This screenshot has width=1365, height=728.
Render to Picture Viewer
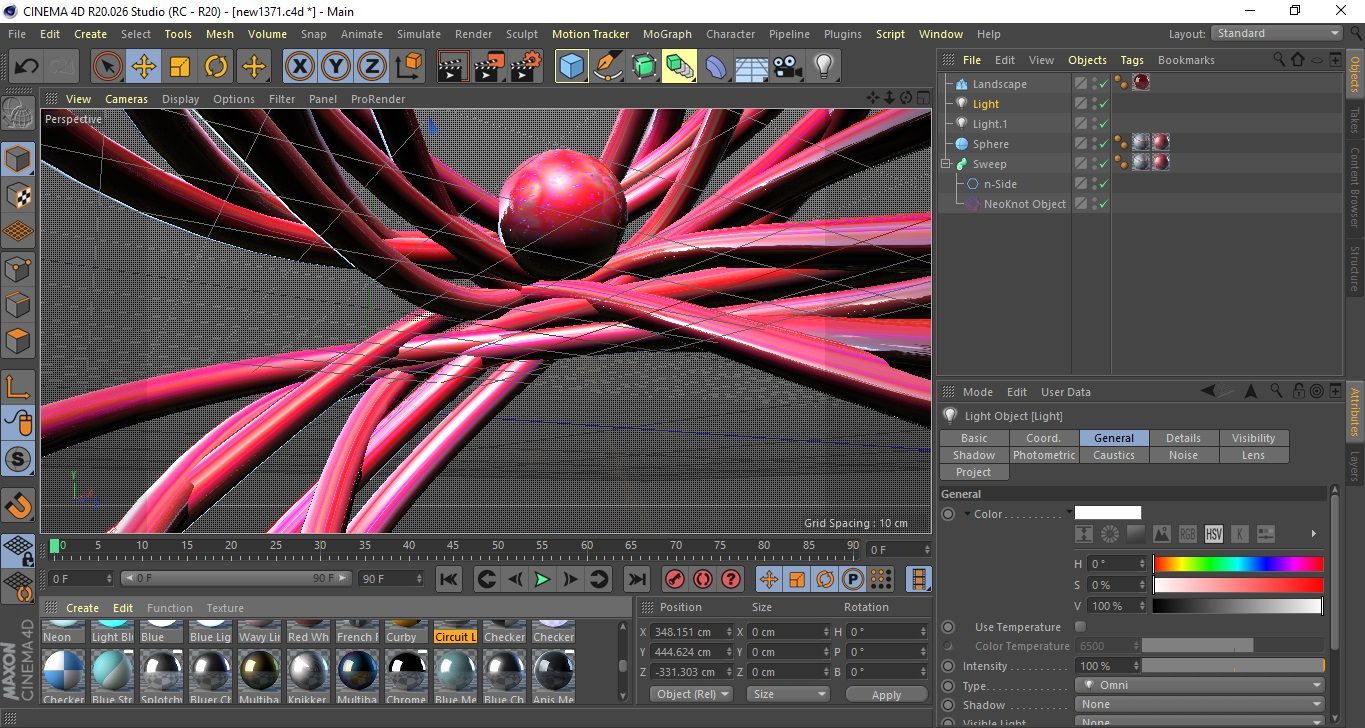click(x=489, y=67)
